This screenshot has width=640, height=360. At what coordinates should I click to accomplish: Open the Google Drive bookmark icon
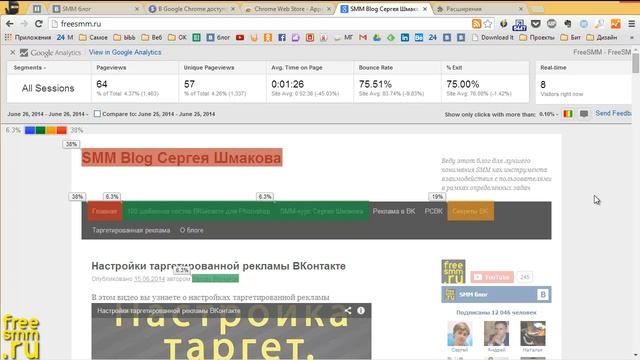(377, 38)
